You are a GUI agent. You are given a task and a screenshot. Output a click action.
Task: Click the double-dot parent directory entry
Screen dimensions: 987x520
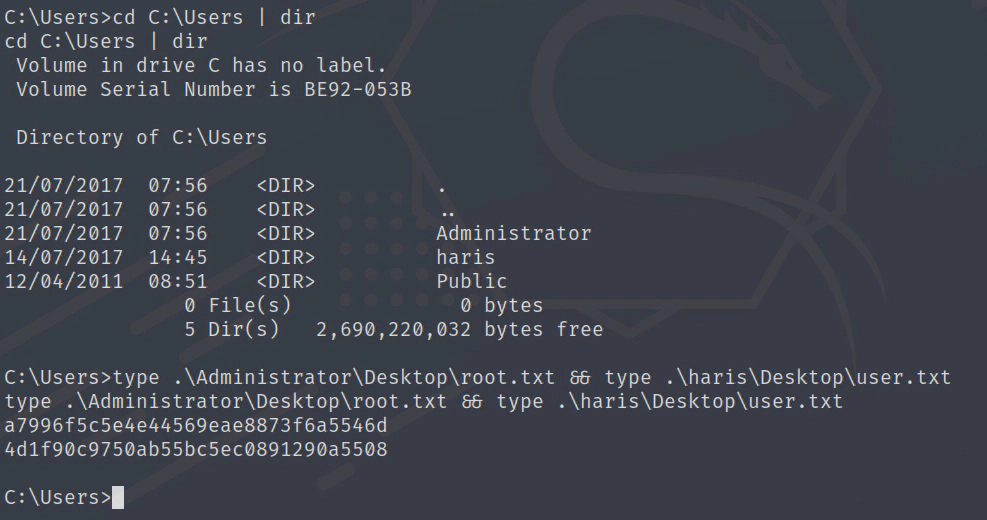[447, 209]
